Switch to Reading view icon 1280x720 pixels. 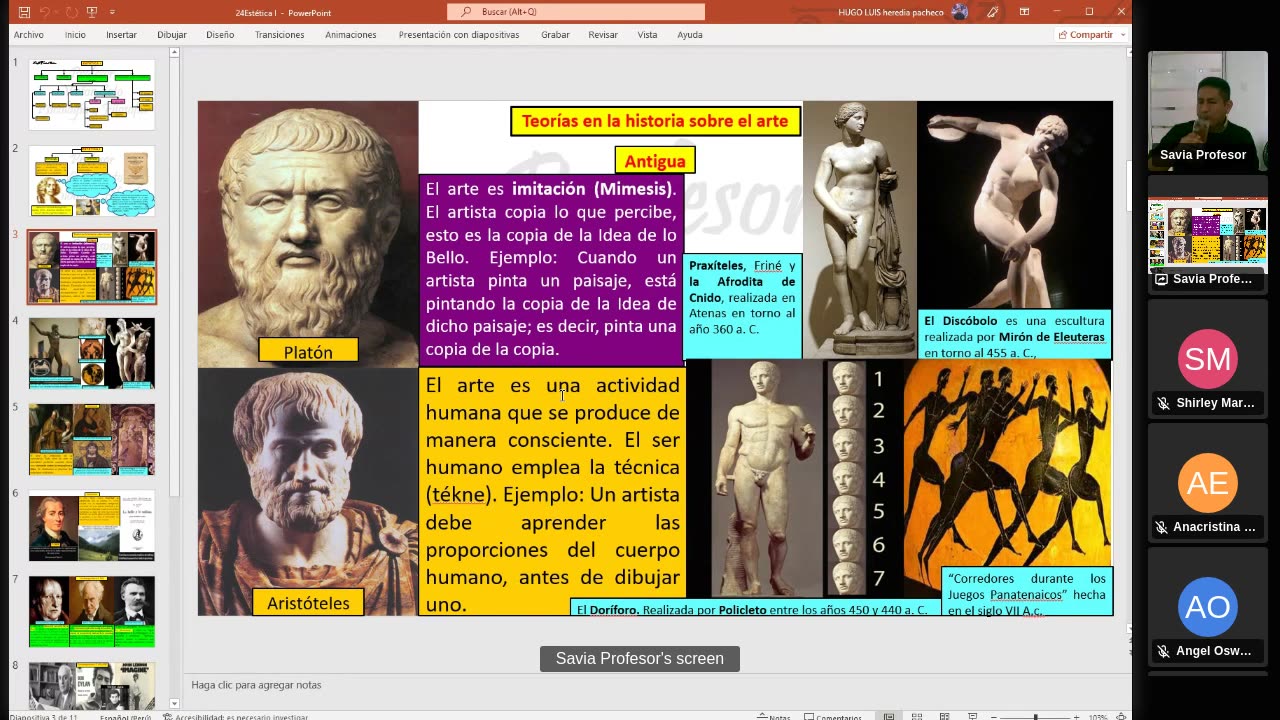tap(944, 716)
